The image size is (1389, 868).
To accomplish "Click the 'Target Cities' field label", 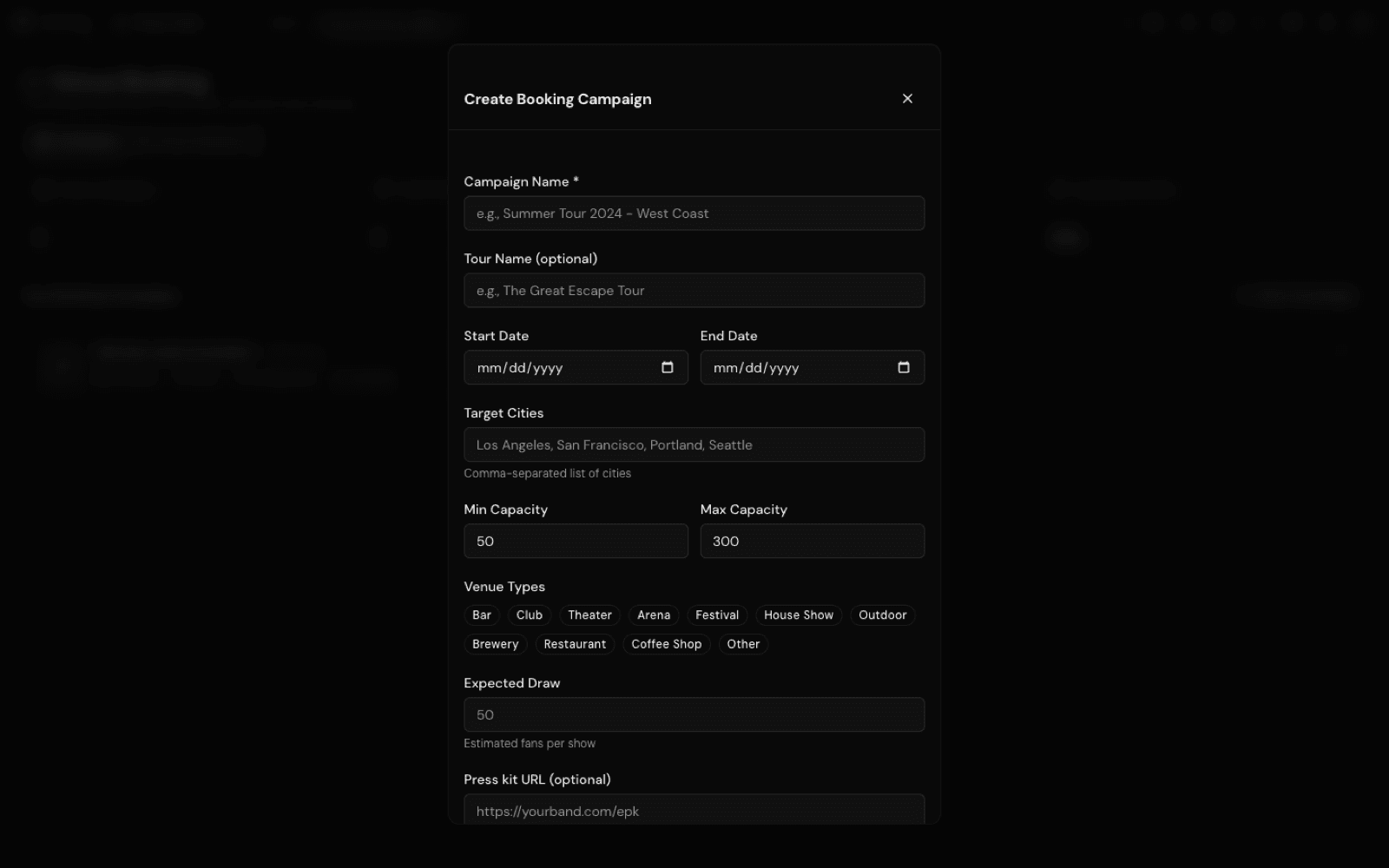I will coord(504,413).
